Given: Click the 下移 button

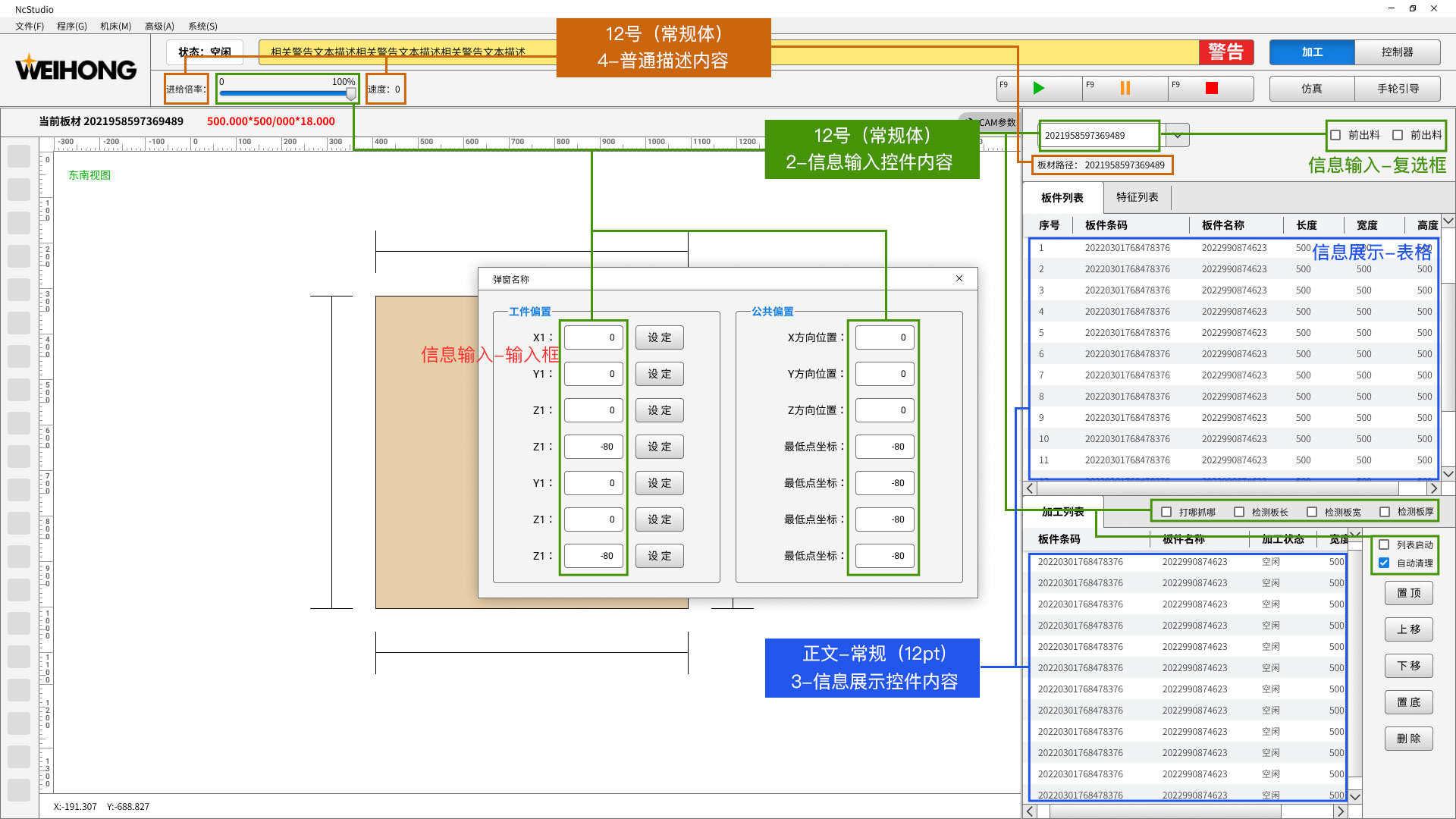Looking at the screenshot, I should point(1408,666).
